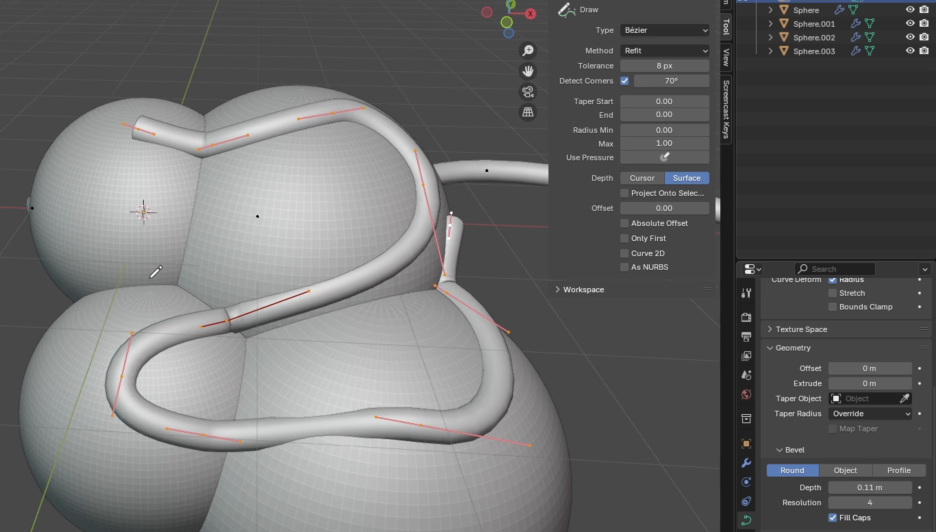
Task: Open the Render properties tab icon
Action: (x=746, y=317)
